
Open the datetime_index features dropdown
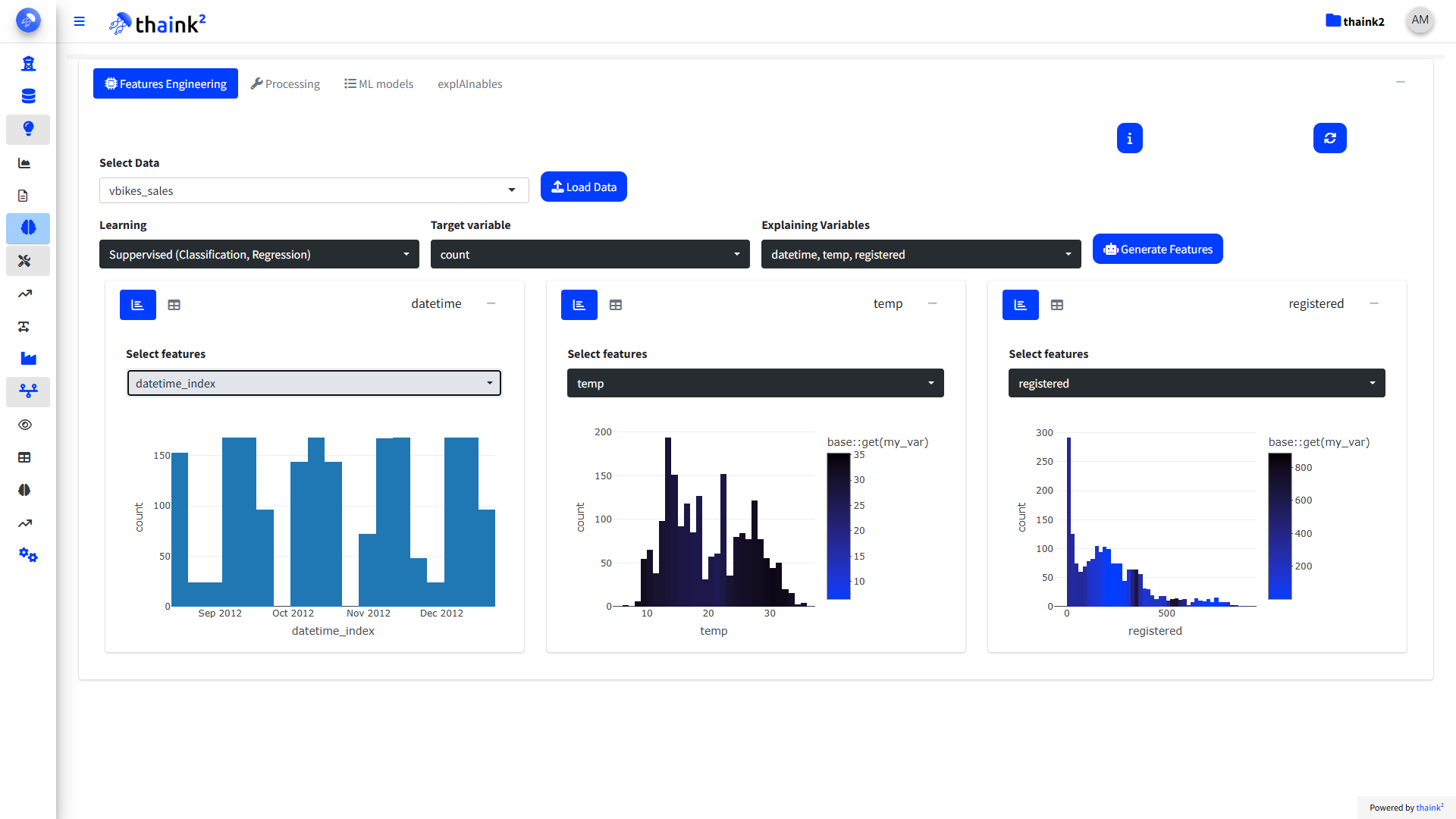coord(313,384)
